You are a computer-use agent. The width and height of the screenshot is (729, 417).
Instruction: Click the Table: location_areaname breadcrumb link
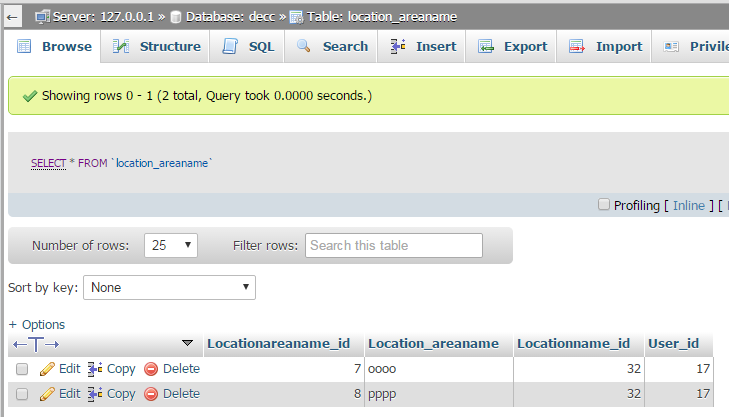(382, 17)
